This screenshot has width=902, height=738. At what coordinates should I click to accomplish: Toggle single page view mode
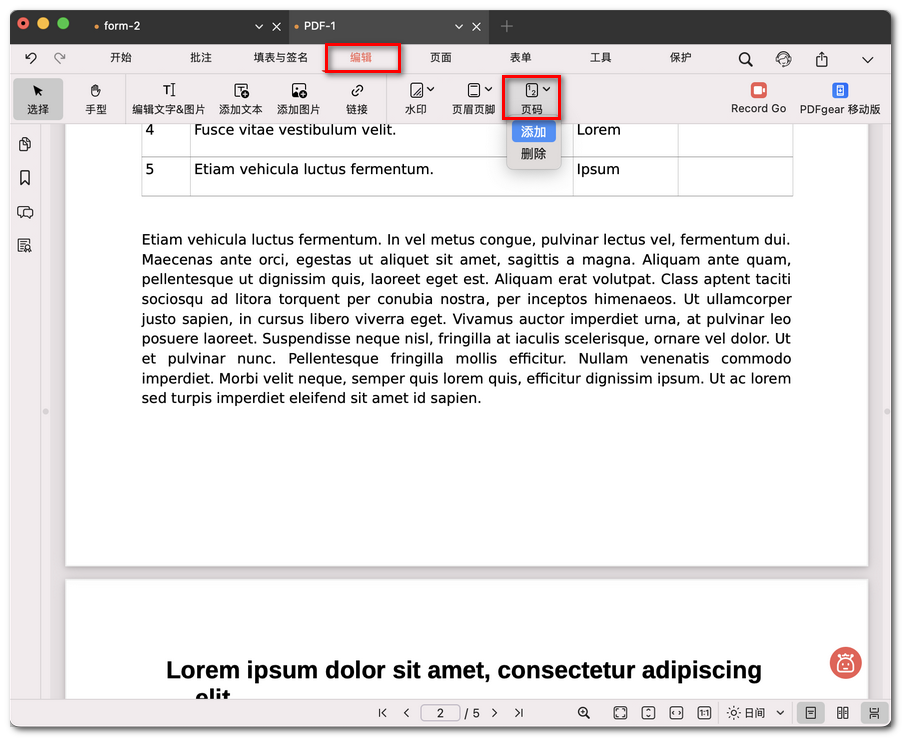(x=811, y=713)
